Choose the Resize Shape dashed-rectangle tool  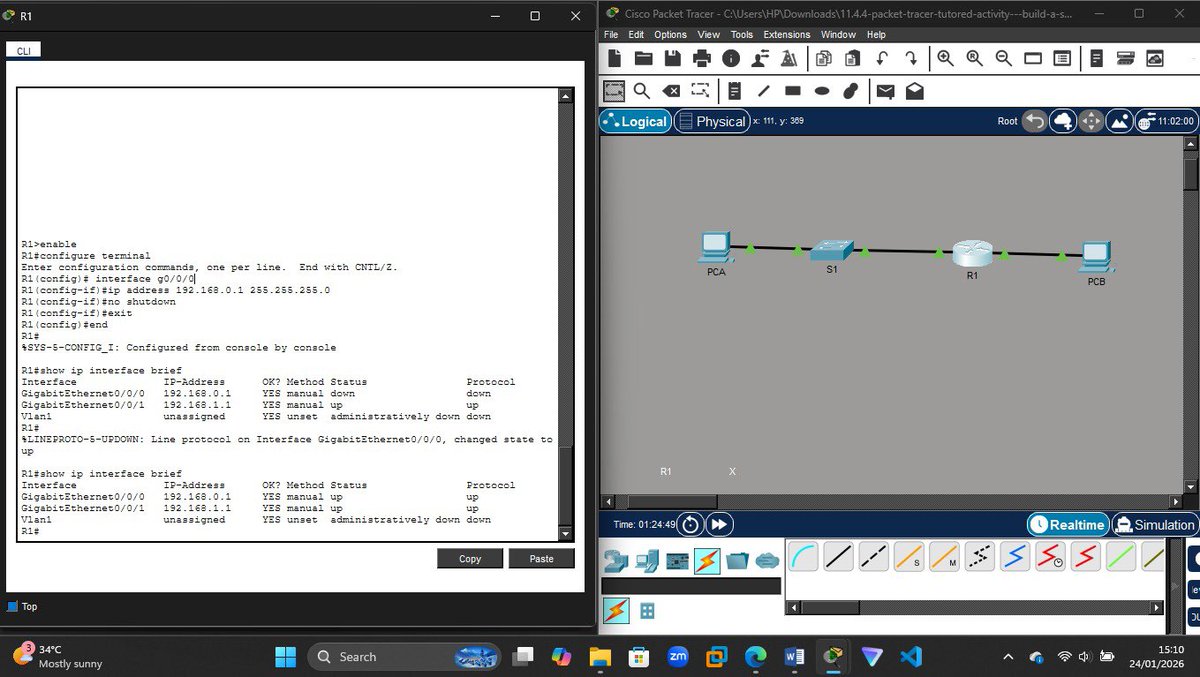(701, 91)
